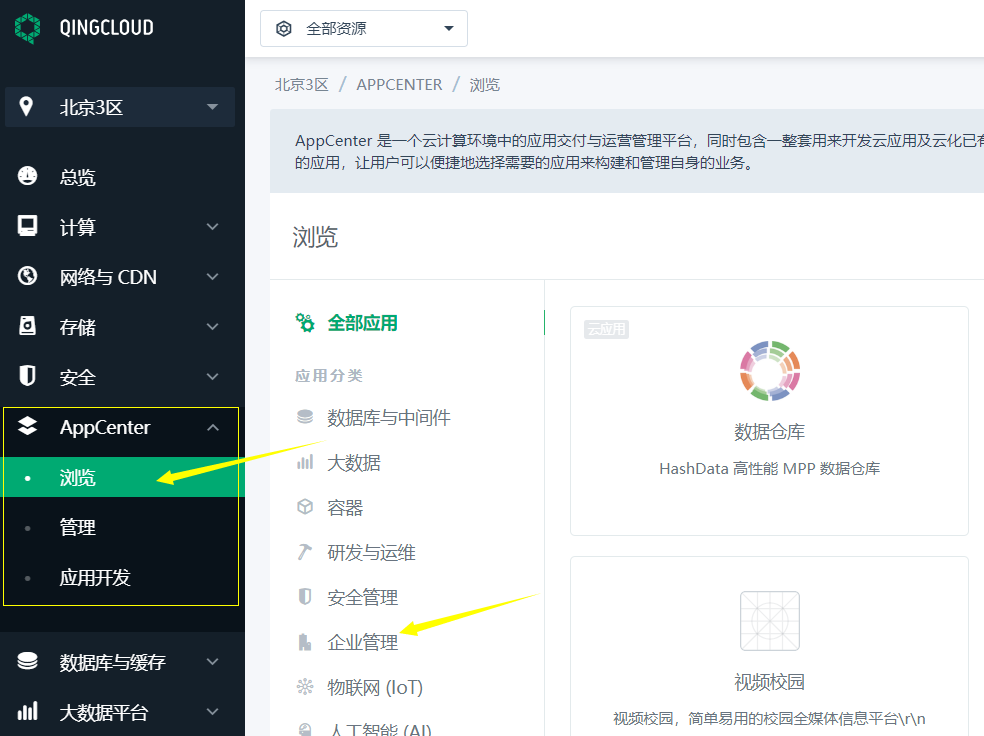
Task: Click the shield icon beside 安全管理
Action: click(305, 596)
